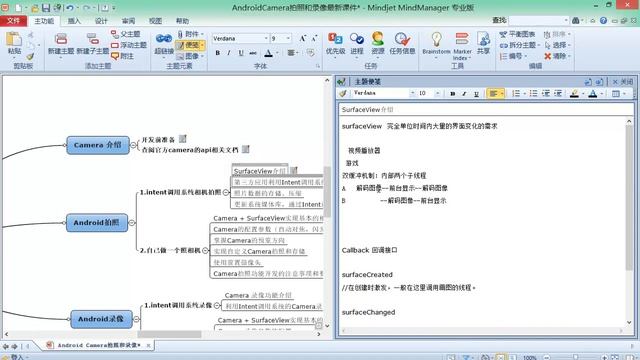The height and width of the screenshot is (360, 640).
Task: Switch to the Review (审阅) ribbon tab
Action: [x=128, y=21]
